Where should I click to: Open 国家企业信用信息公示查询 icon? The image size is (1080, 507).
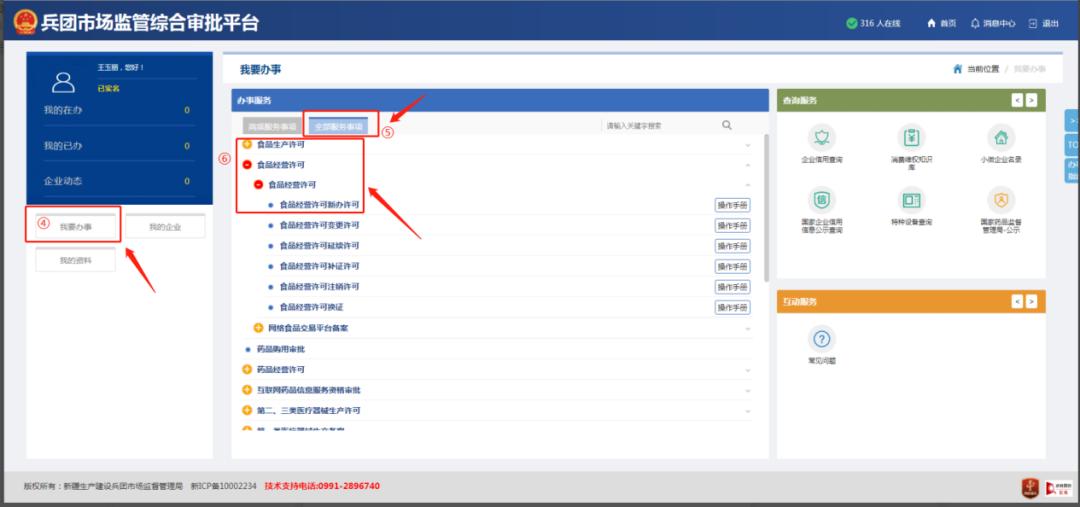point(822,200)
